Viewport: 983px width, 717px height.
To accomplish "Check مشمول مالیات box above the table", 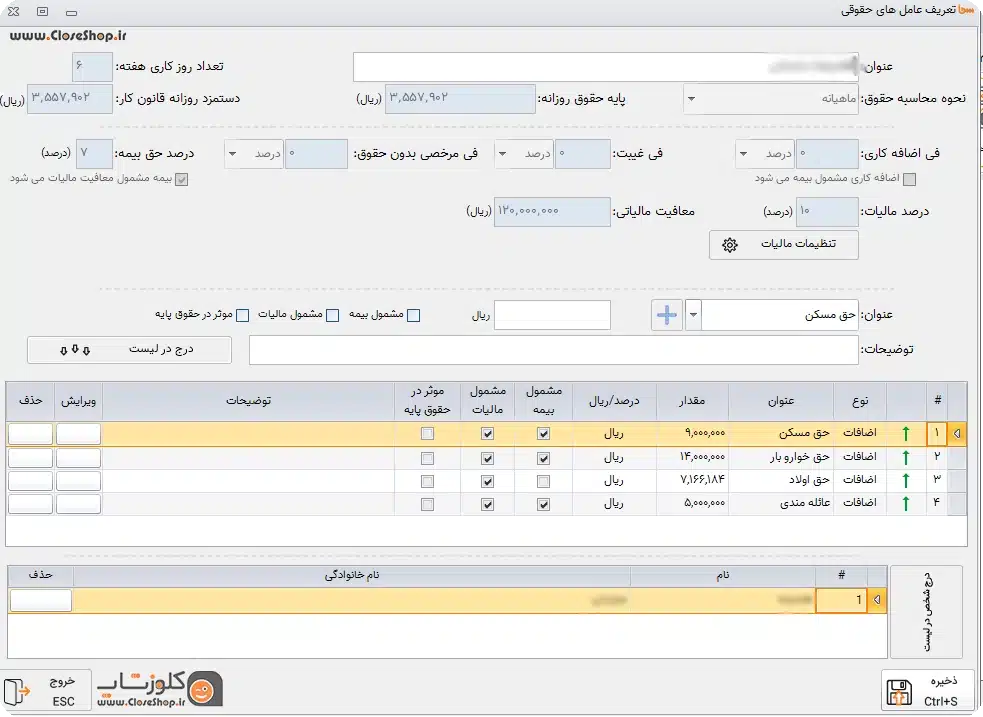I will [333, 315].
